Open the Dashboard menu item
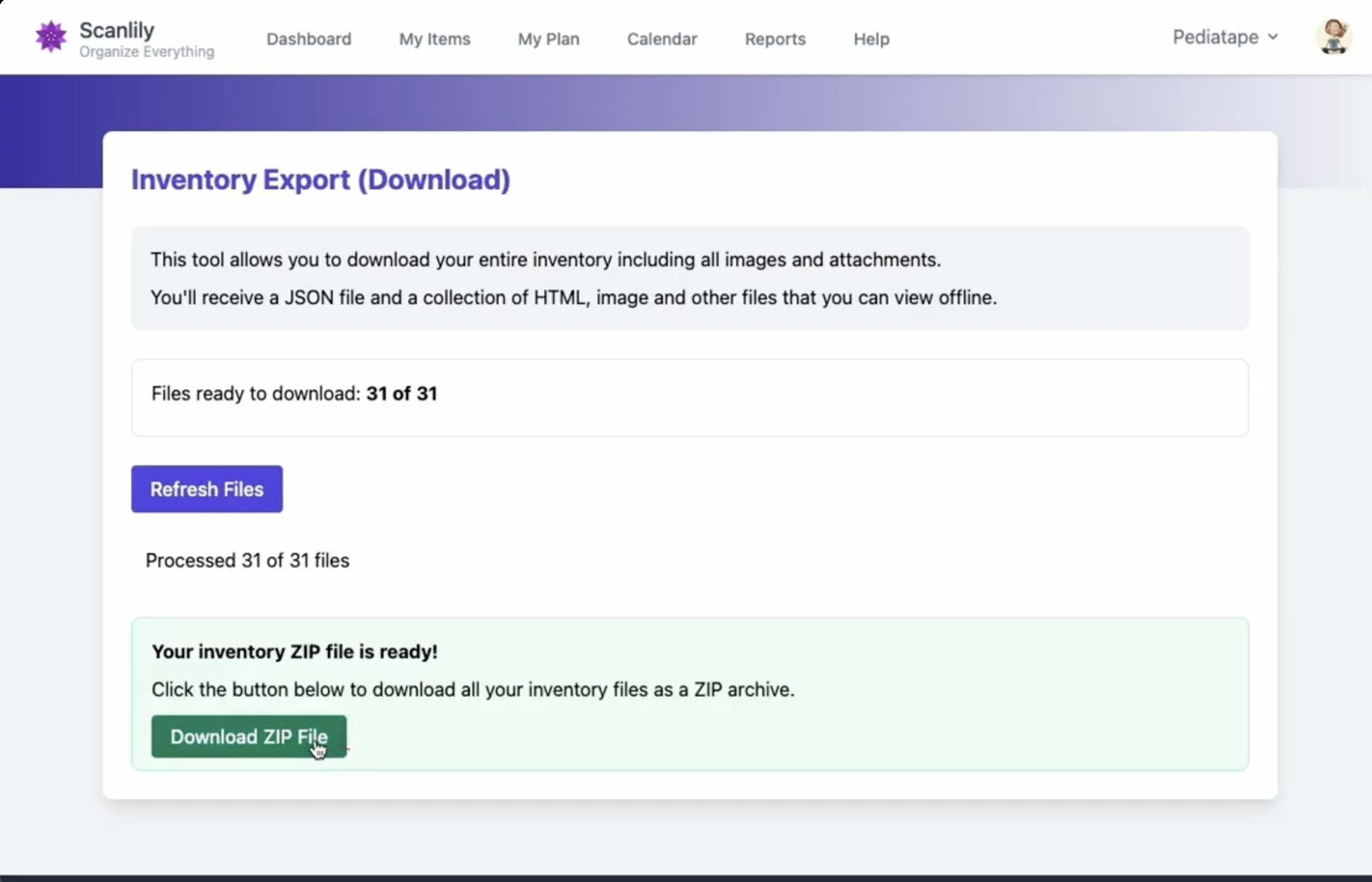The height and width of the screenshot is (882, 1372). [309, 39]
